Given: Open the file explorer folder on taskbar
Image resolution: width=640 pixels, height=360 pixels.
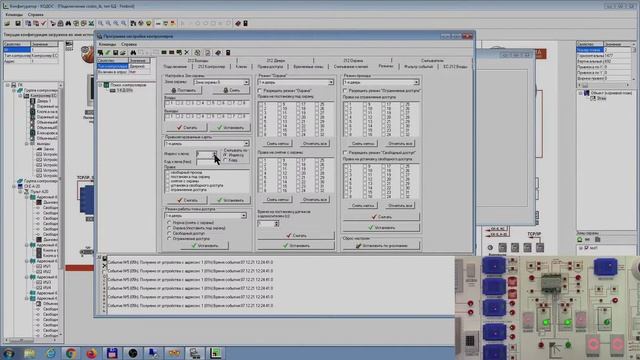Looking at the screenshot, I should tap(30, 353).
